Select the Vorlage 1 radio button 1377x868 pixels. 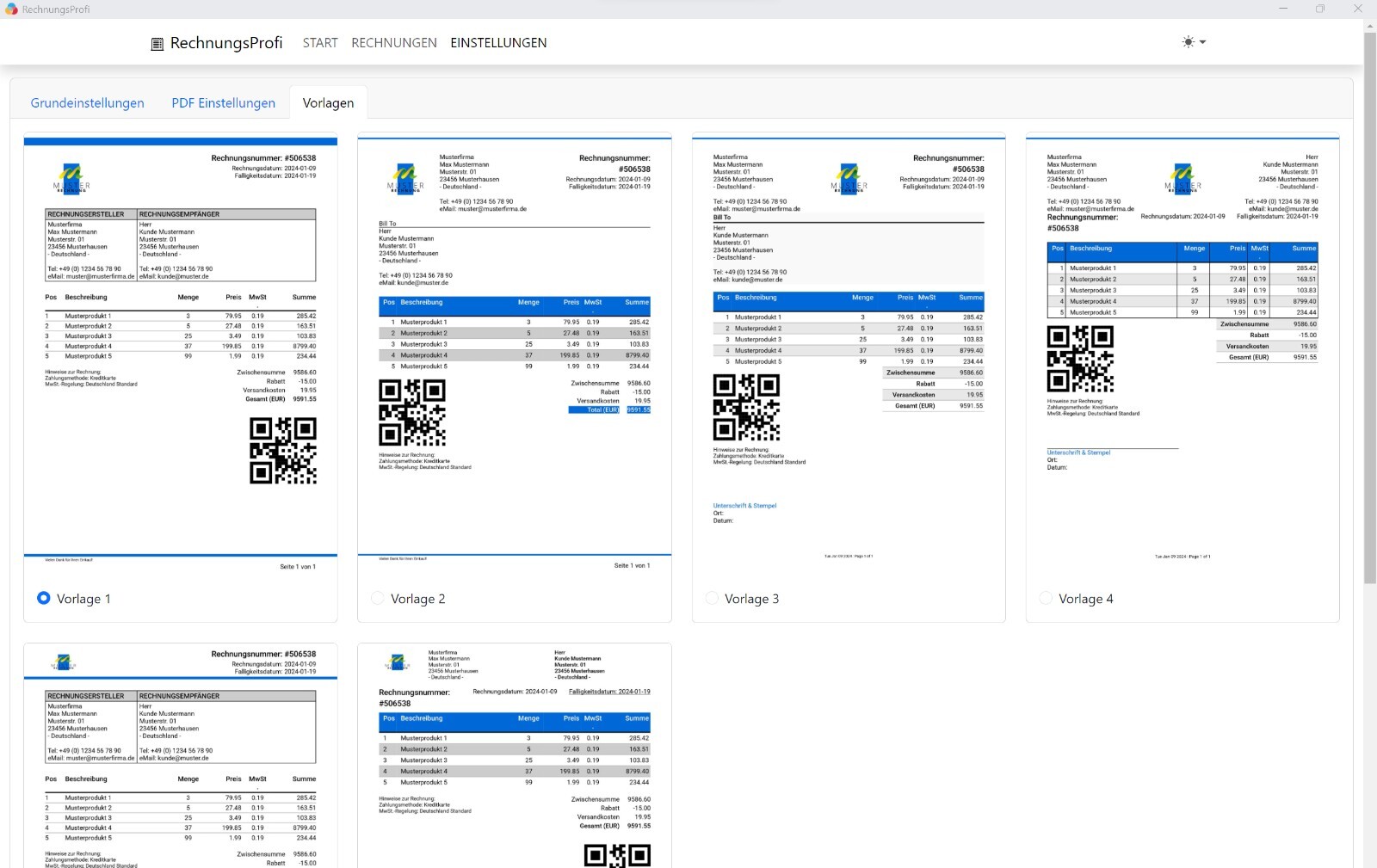[x=44, y=598]
